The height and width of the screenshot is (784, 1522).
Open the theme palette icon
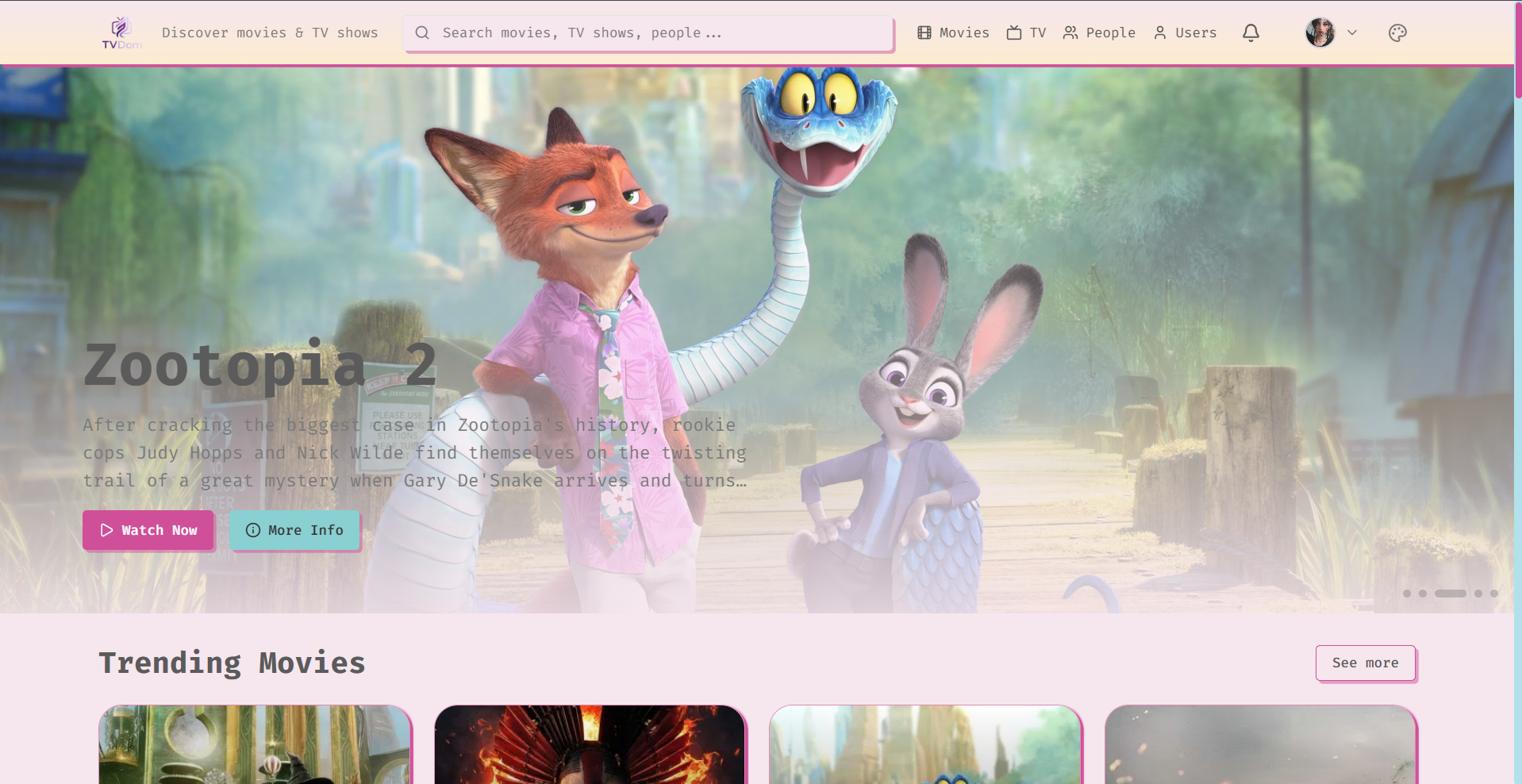pos(1397,33)
